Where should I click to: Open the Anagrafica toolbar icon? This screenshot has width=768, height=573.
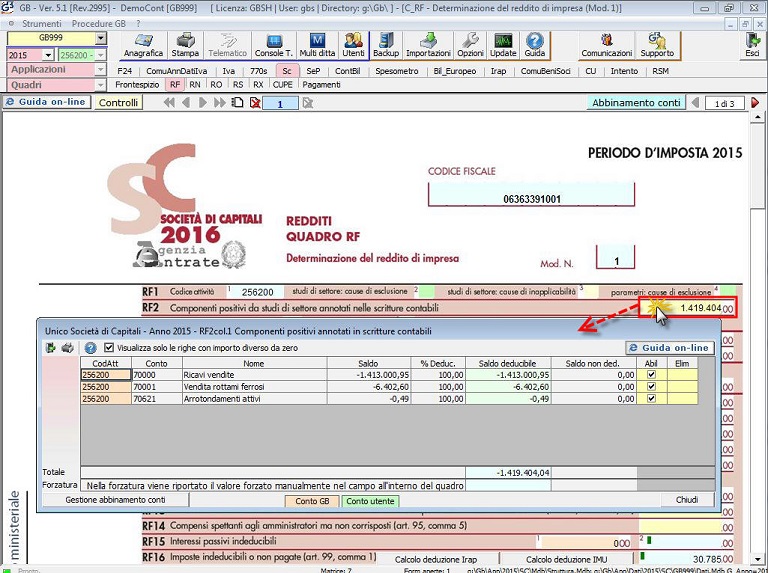click(x=143, y=45)
